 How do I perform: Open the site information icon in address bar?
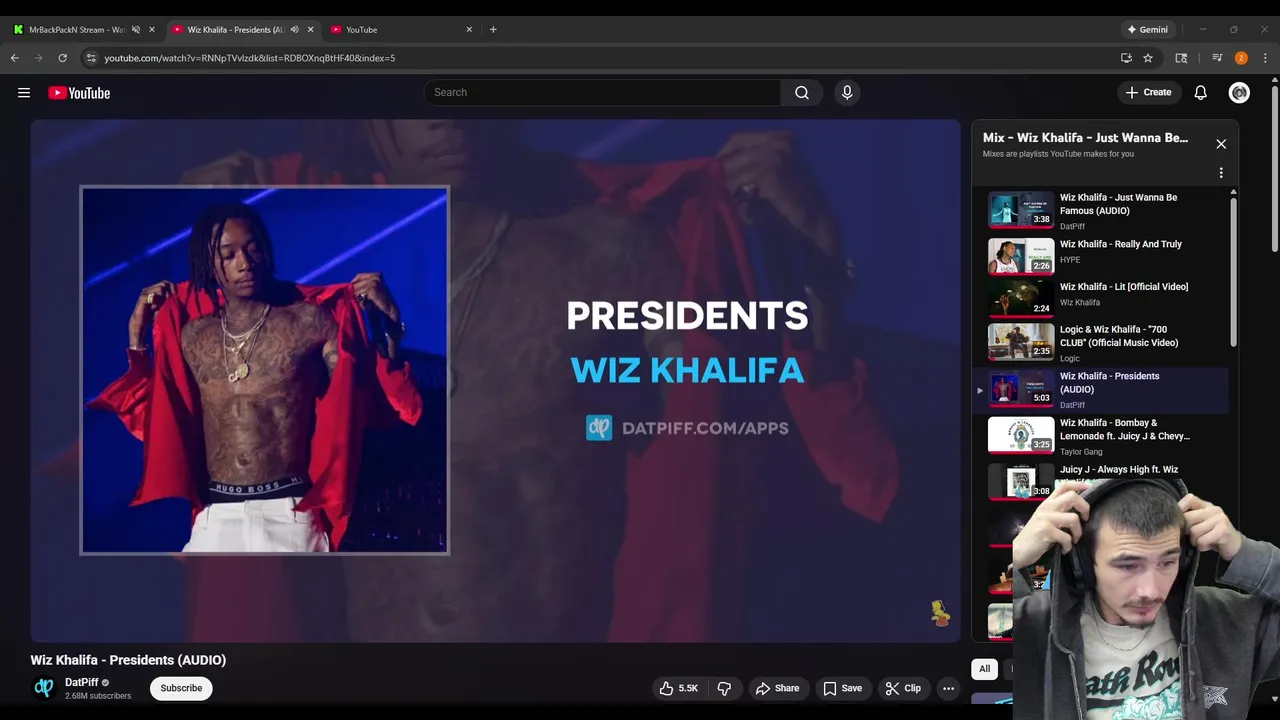[x=92, y=58]
